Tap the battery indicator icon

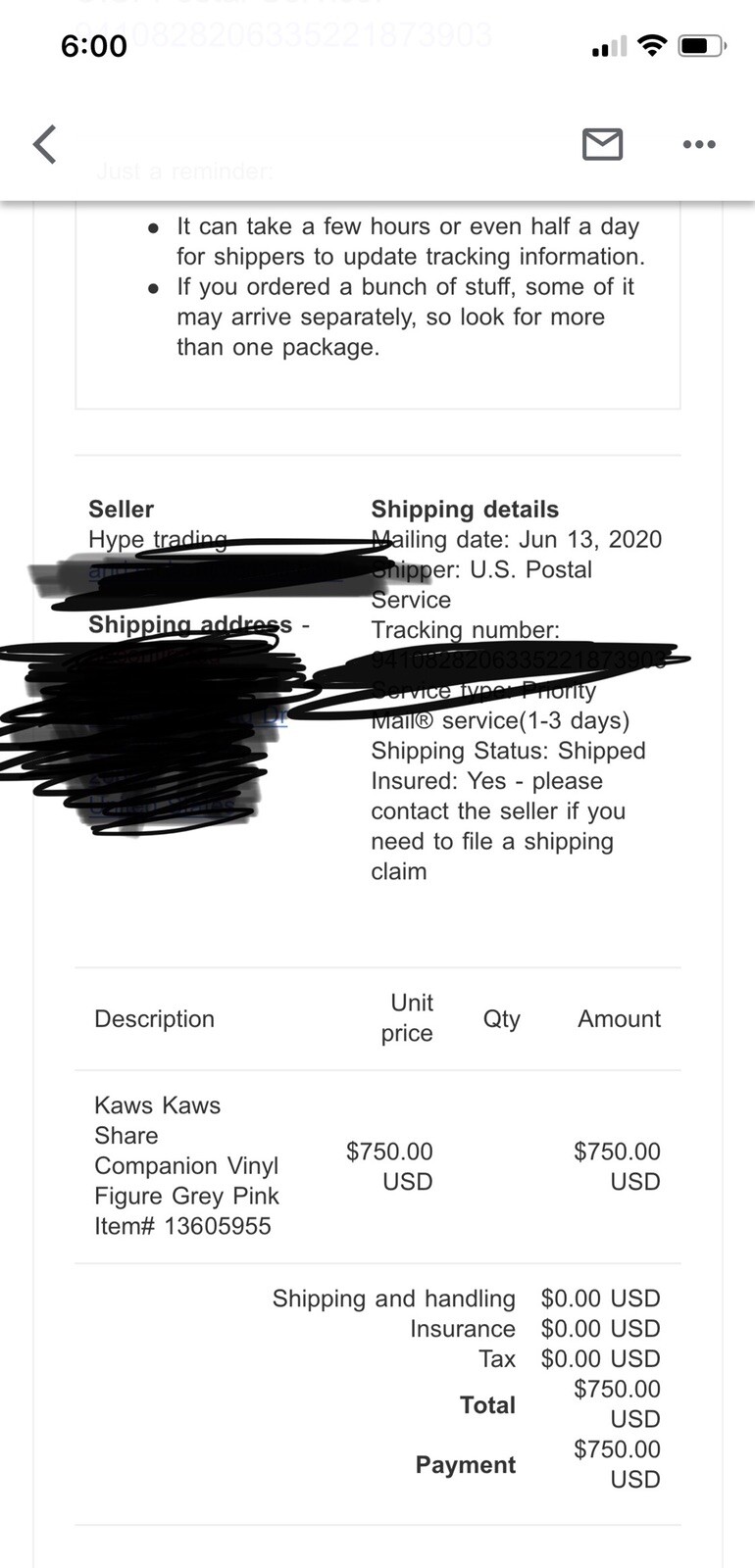point(702,46)
